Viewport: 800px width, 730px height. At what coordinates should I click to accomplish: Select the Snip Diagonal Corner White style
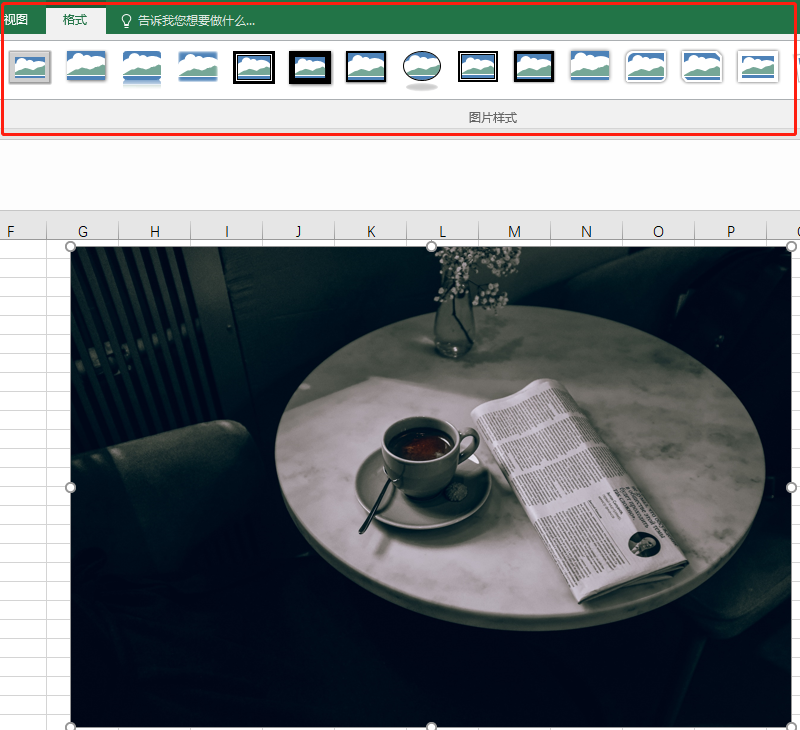(702, 67)
